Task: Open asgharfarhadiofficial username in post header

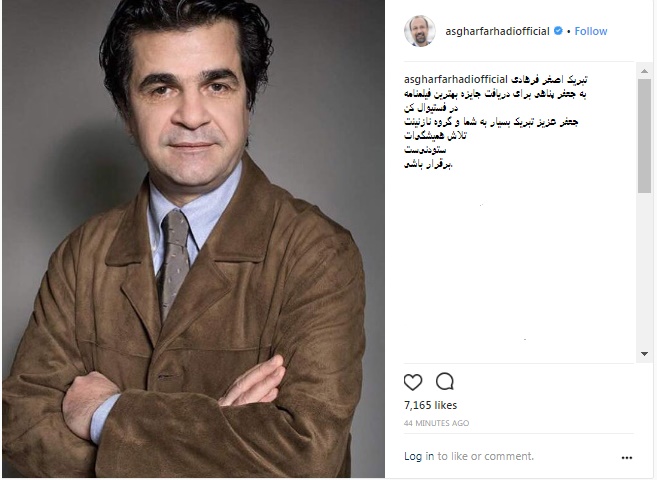Action: [497, 31]
